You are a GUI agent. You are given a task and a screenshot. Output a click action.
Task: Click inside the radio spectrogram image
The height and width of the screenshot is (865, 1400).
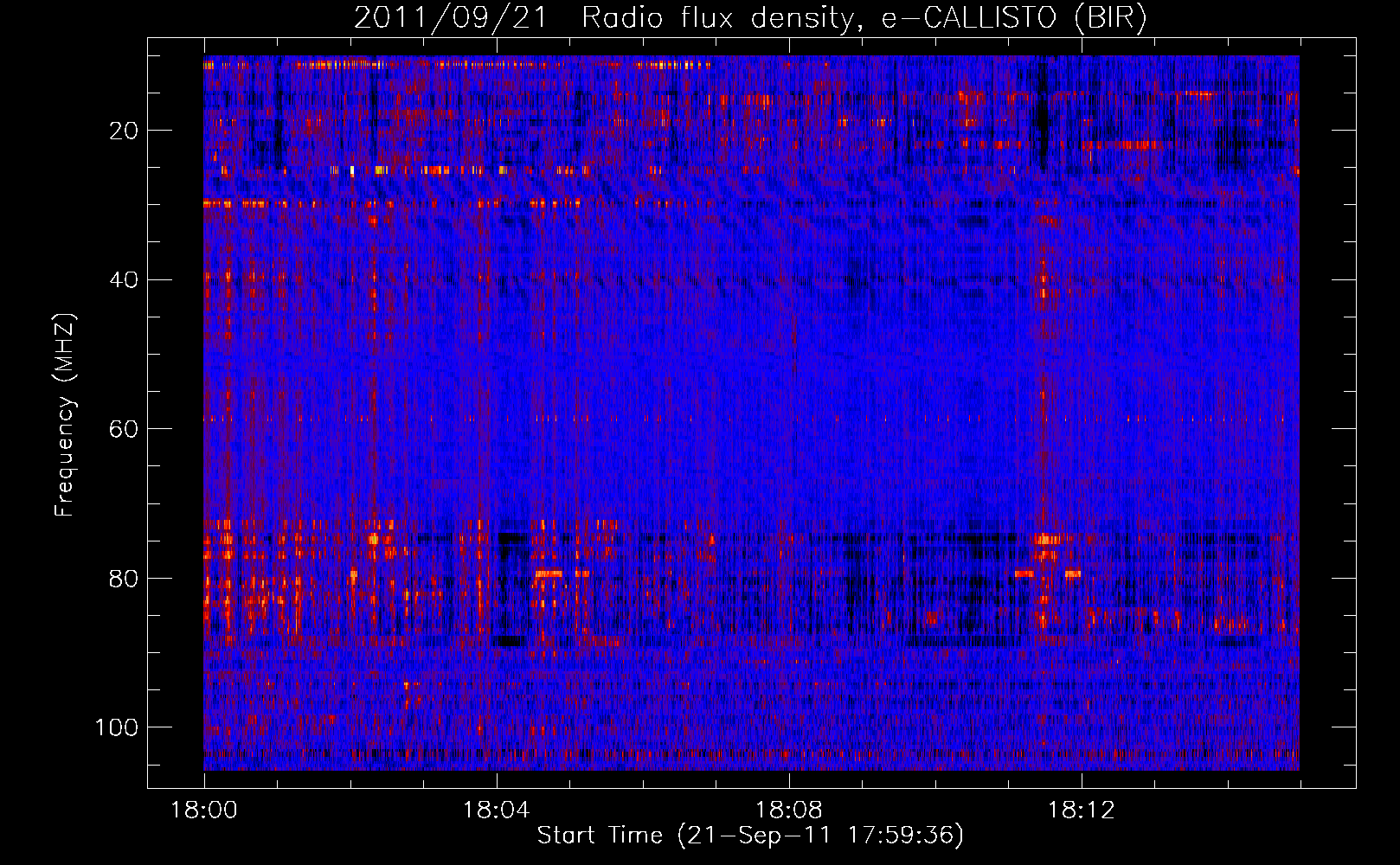751,413
